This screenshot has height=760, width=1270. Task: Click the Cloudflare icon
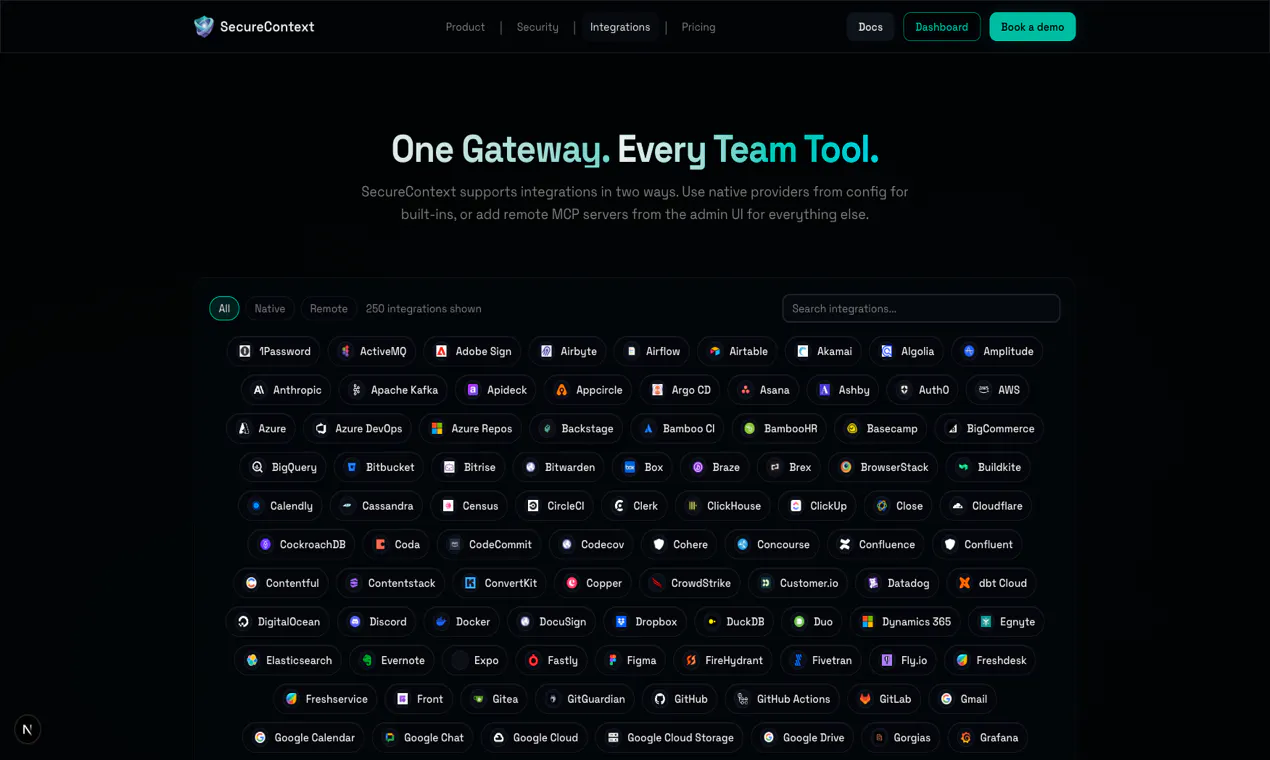pyautogui.click(x=958, y=506)
